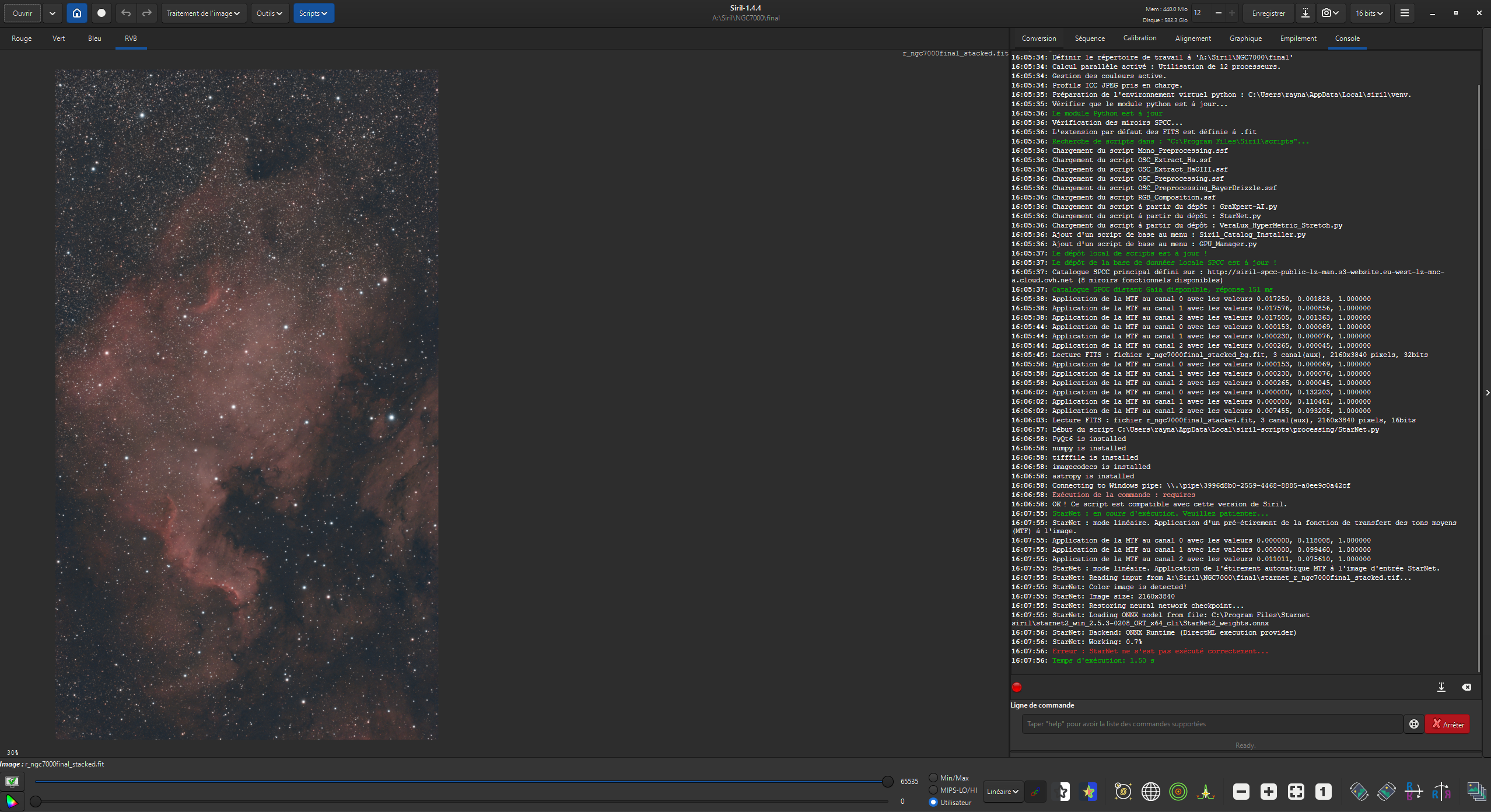1491x812 pixels.
Task: Click the upper 65535 cut-off slider handle
Action: (887, 782)
